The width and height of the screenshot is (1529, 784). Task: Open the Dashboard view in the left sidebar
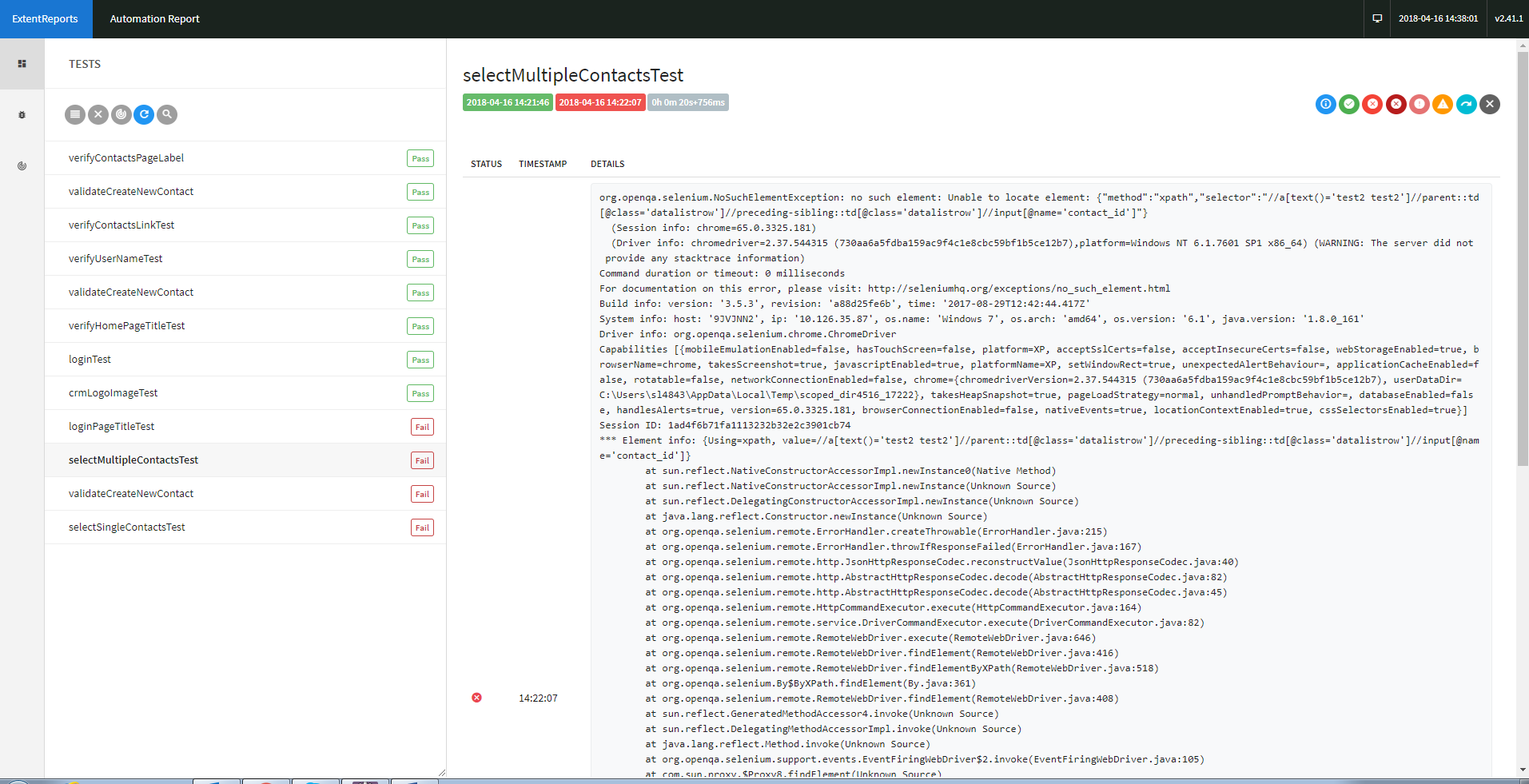(x=22, y=64)
